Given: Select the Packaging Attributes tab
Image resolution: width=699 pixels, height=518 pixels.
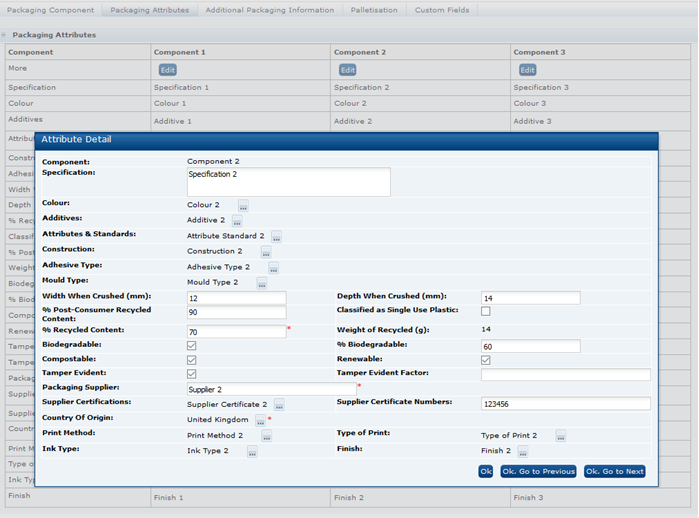Looking at the screenshot, I should 150,10.
